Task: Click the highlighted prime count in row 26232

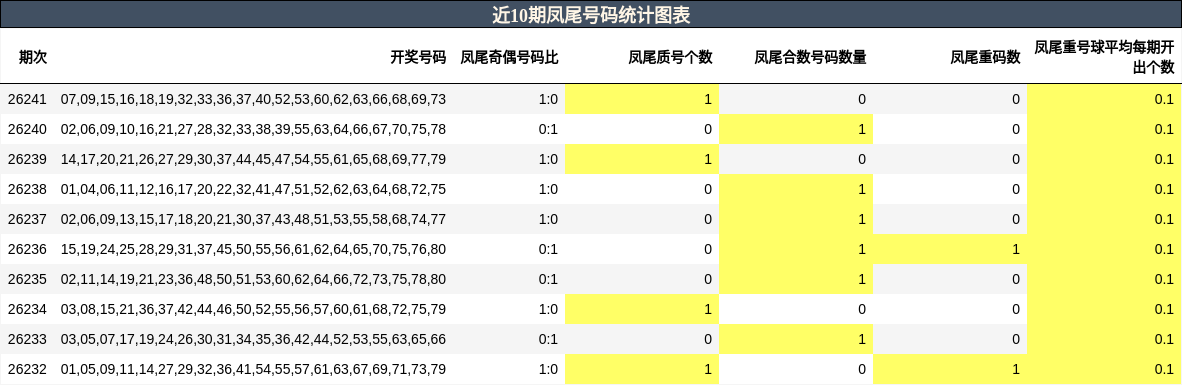Action: click(642, 370)
